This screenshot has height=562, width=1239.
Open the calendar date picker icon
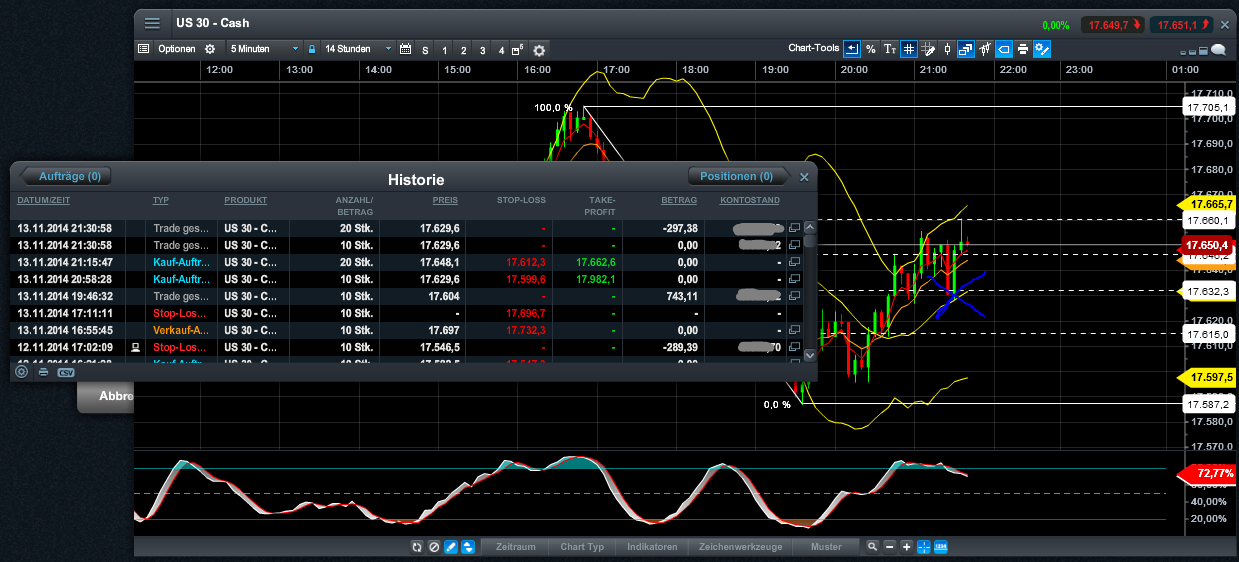[x=405, y=49]
